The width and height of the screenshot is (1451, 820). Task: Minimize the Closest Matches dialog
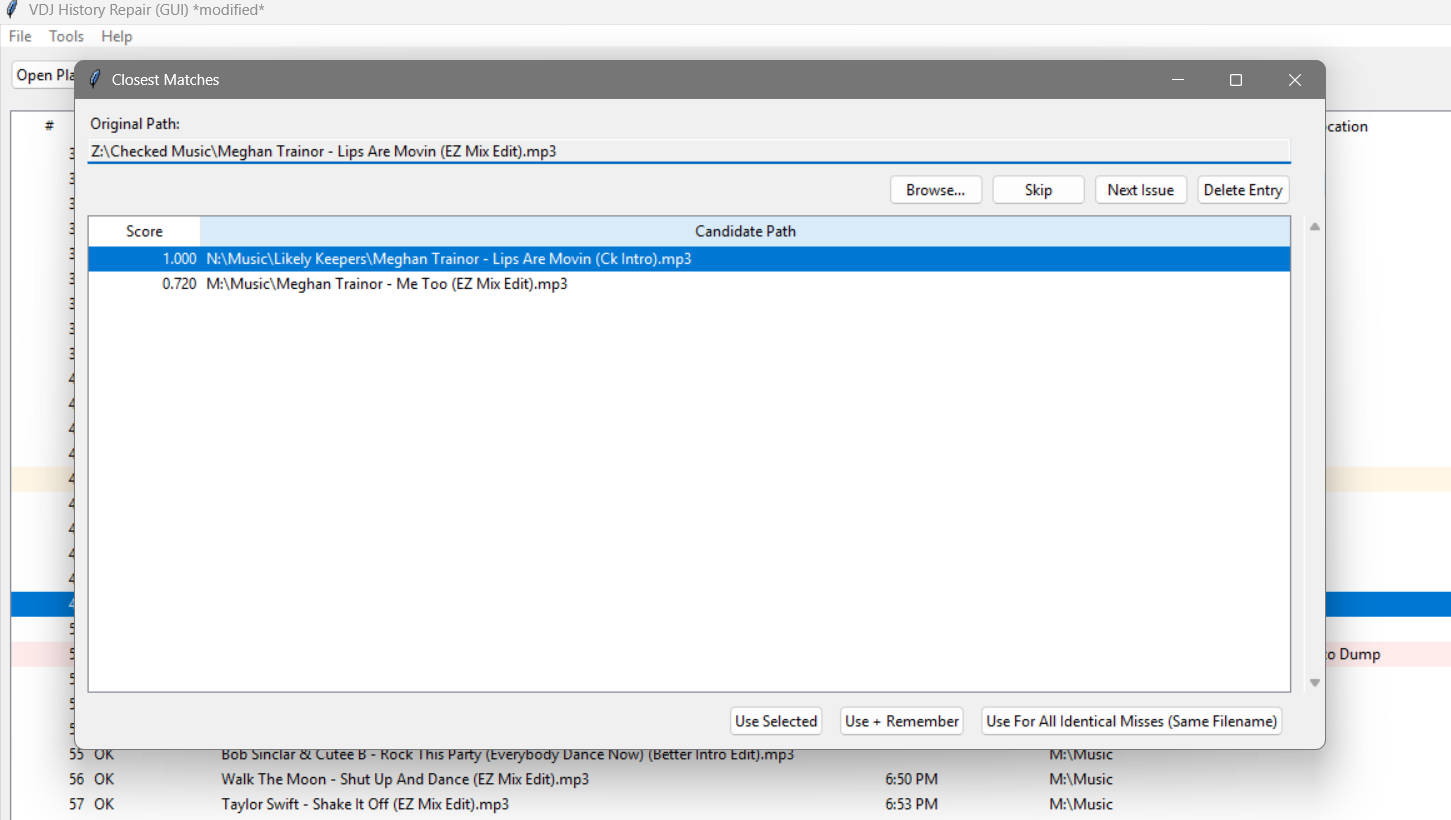point(1178,80)
